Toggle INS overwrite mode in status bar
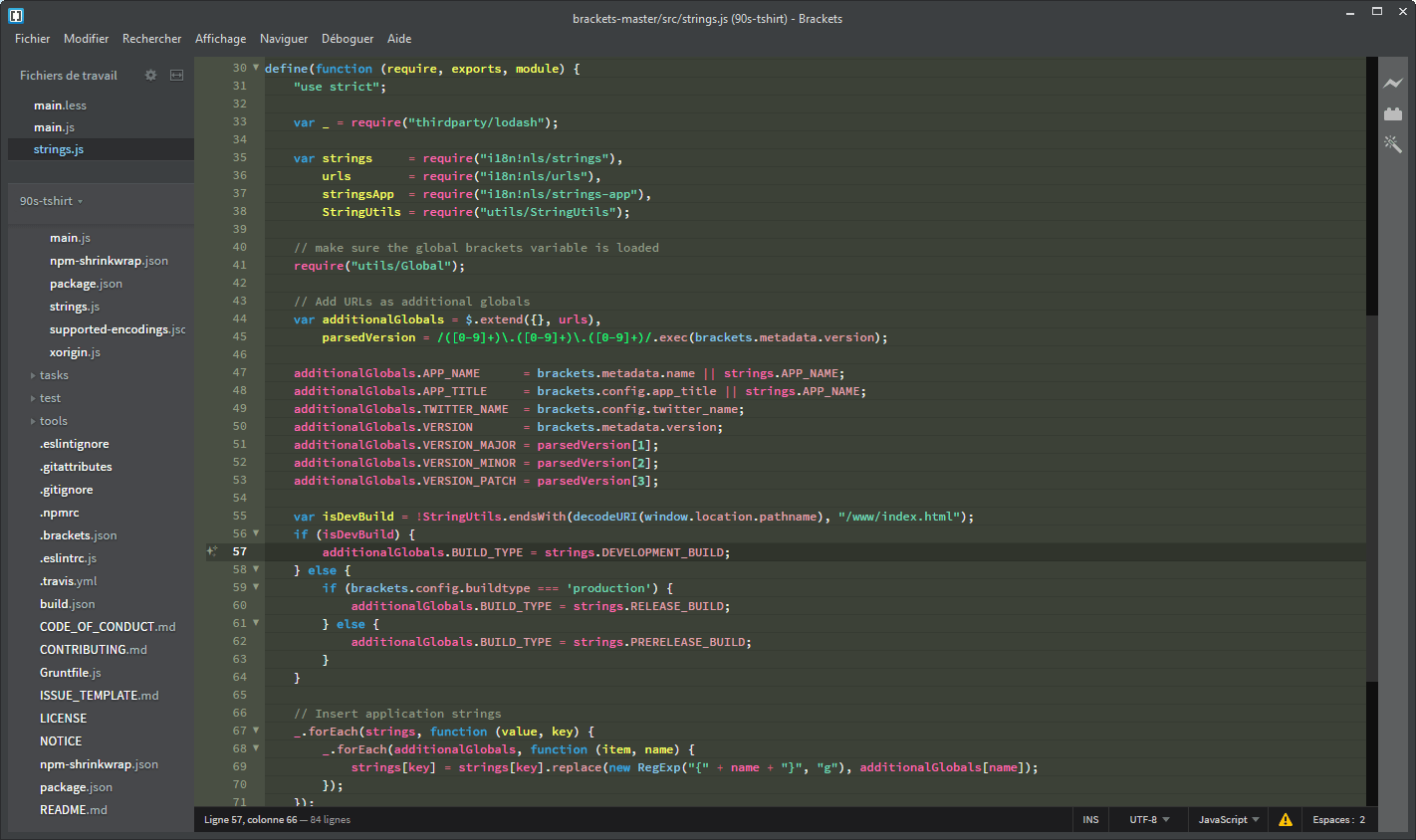 point(1090,819)
